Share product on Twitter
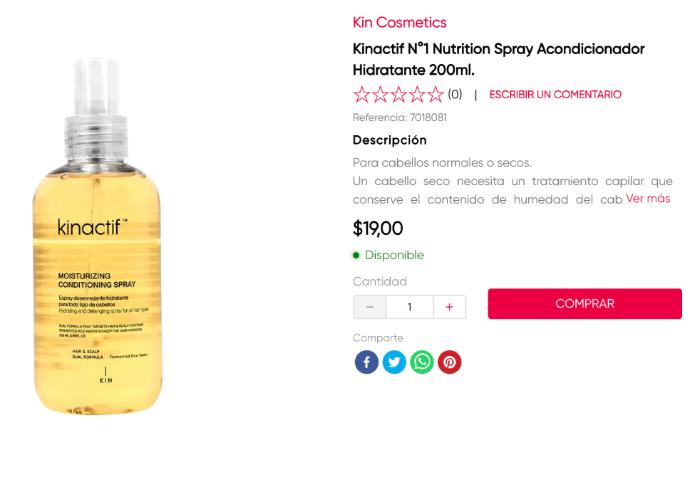The image size is (690, 487). [x=394, y=362]
